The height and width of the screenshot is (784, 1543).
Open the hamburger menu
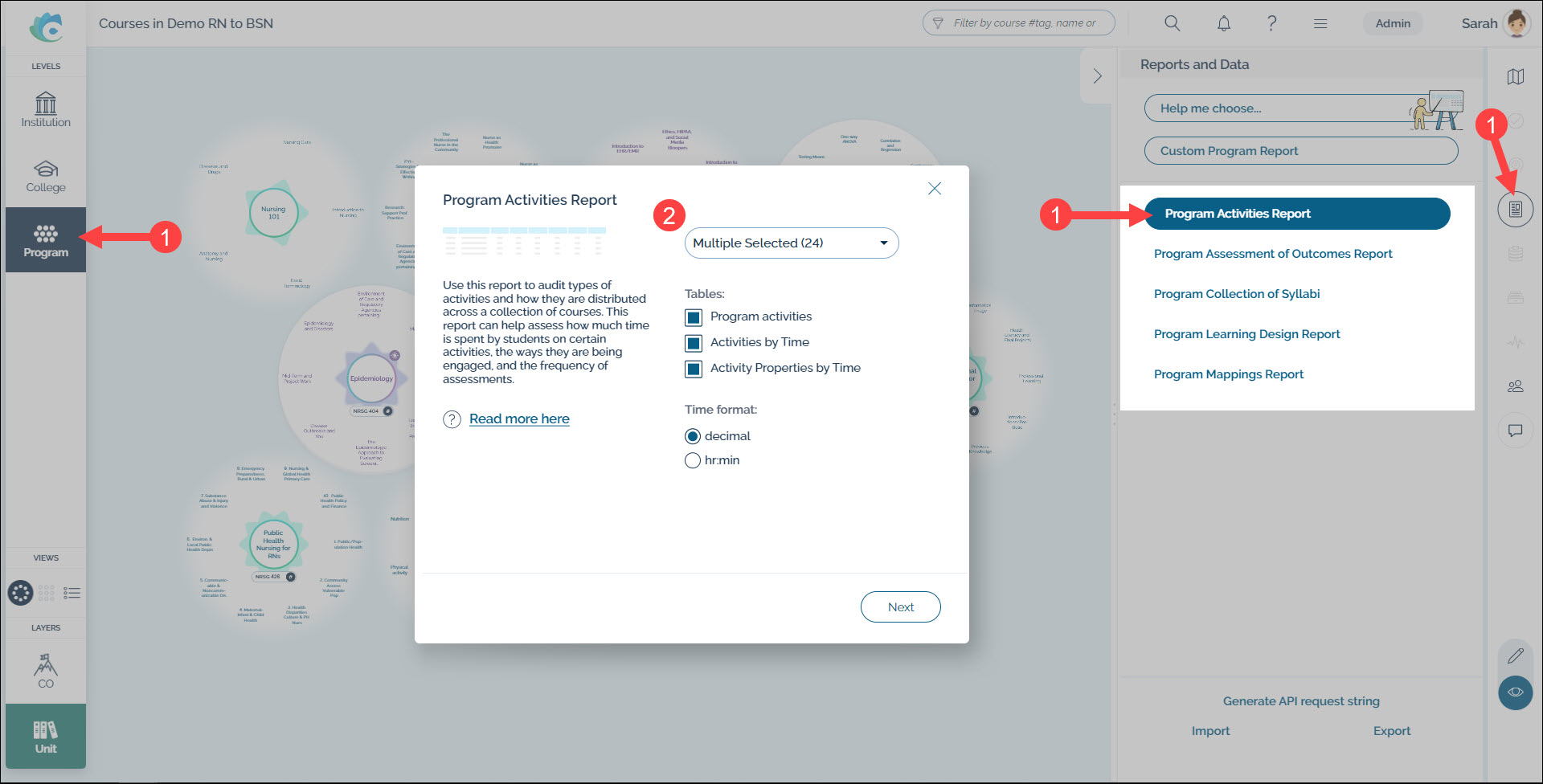[x=1320, y=23]
